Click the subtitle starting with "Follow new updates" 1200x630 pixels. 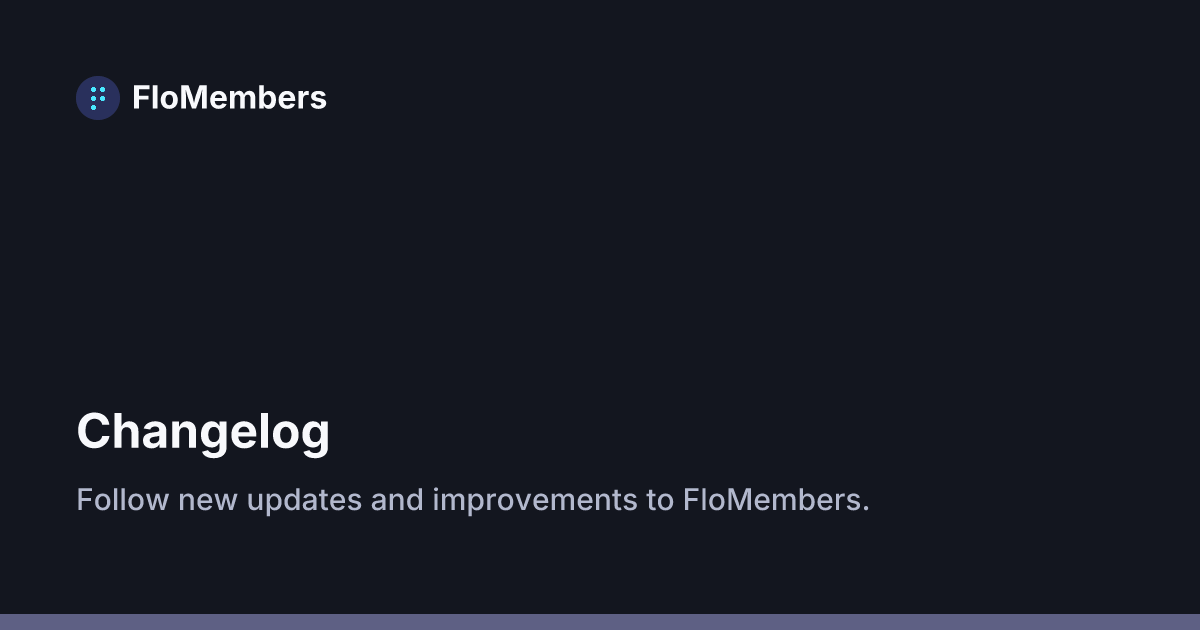point(473,500)
